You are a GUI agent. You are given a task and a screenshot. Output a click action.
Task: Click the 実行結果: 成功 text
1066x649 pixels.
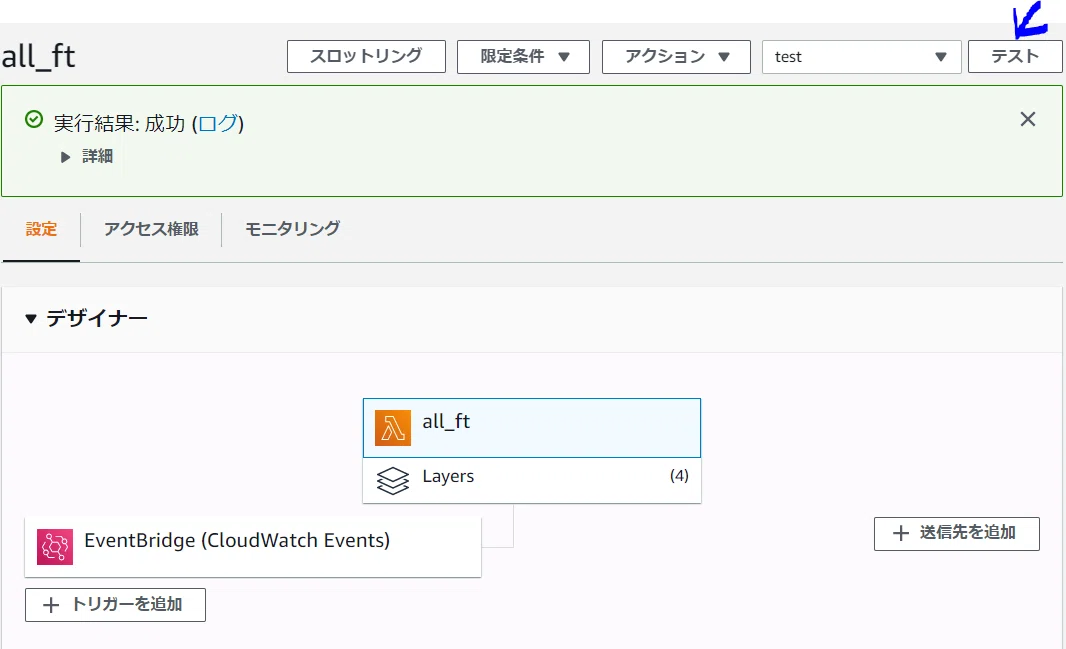pos(119,124)
